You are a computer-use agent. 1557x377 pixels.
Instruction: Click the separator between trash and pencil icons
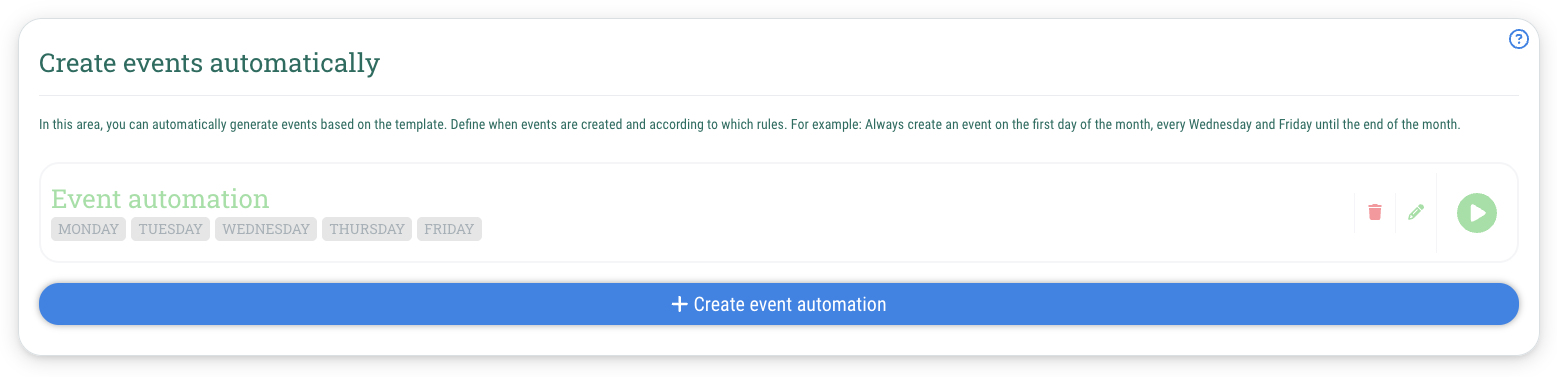pyautogui.click(x=1395, y=212)
